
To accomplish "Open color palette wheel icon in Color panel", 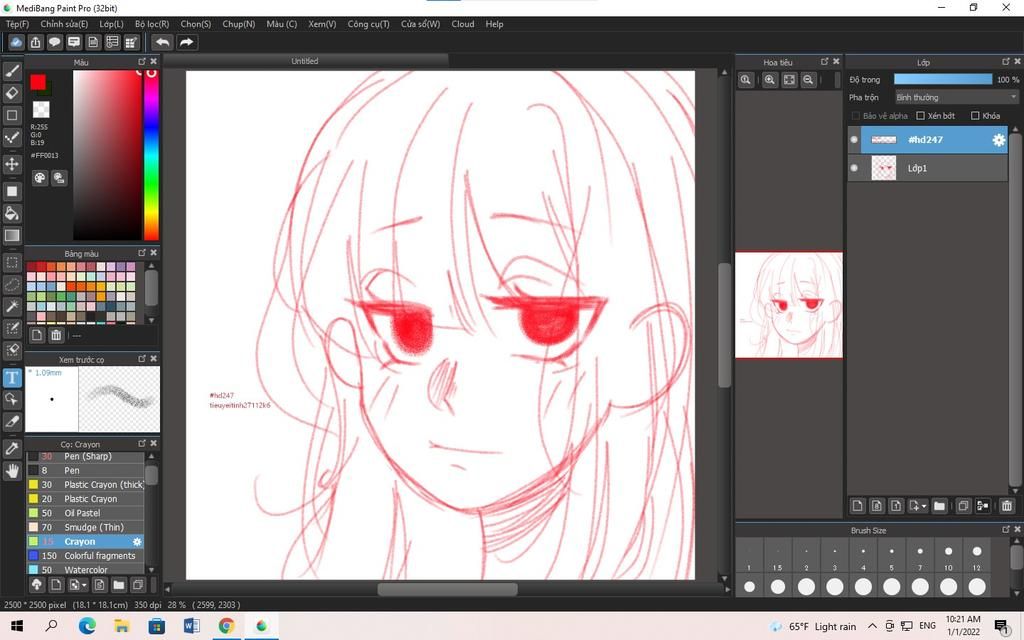I will coord(40,178).
